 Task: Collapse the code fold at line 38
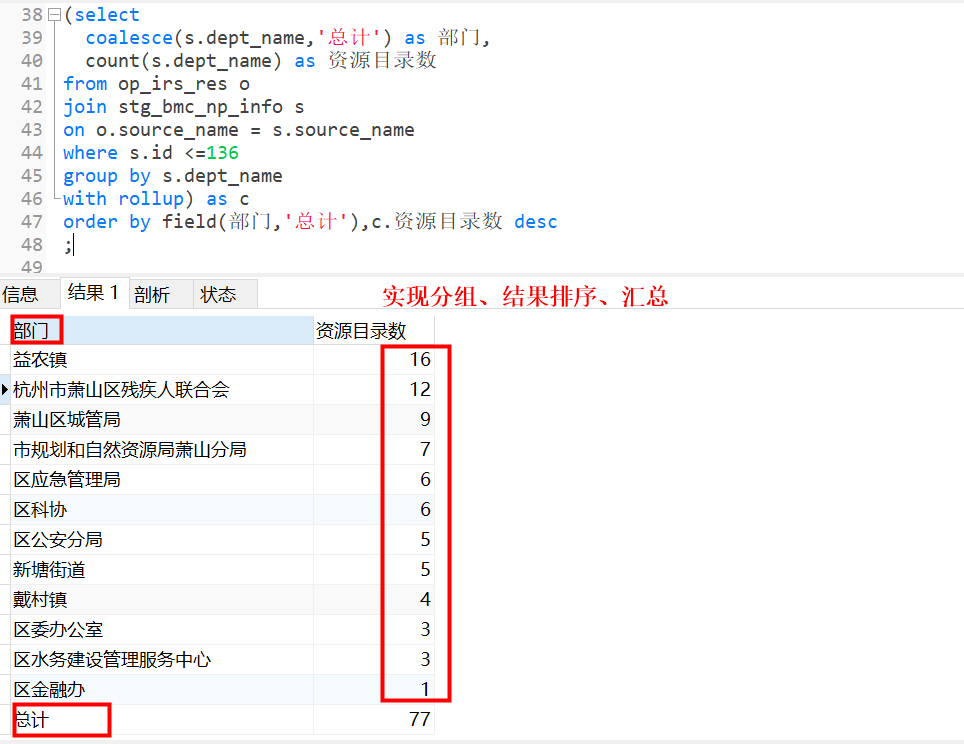55,15
